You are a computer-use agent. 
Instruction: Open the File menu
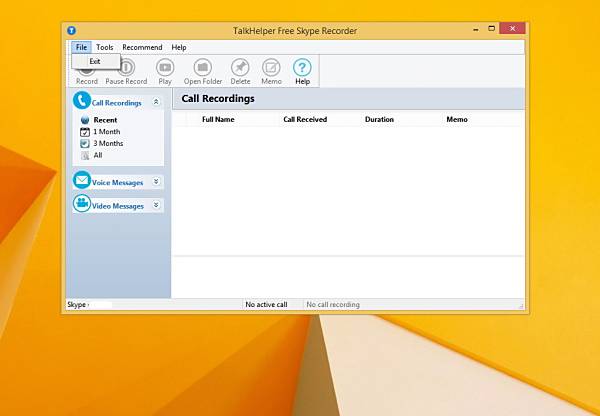pos(81,47)
